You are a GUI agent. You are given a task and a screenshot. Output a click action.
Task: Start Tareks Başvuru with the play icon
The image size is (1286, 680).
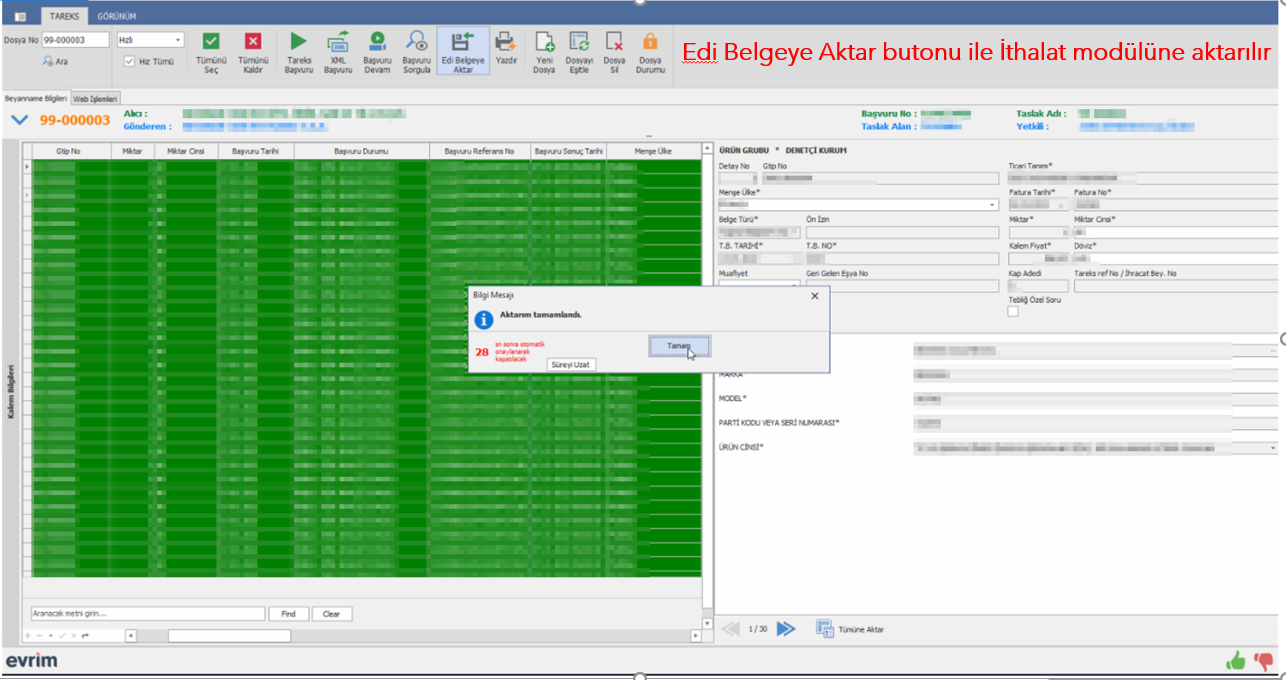(x=298, y=42)
